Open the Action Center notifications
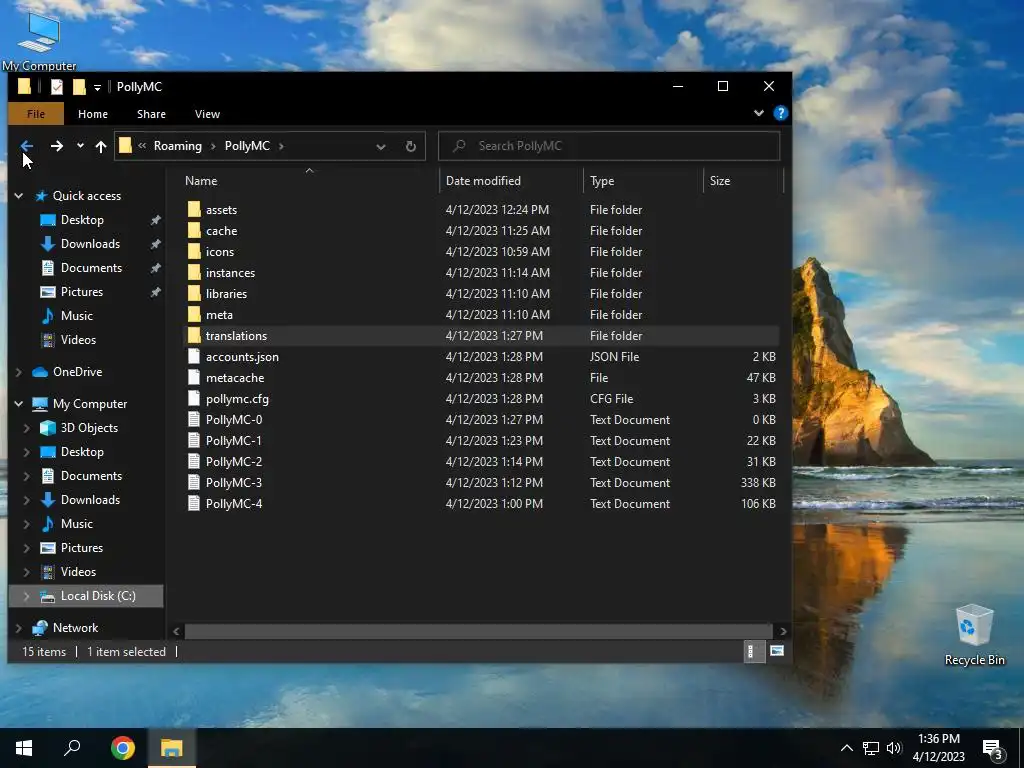 click(993, 749)
